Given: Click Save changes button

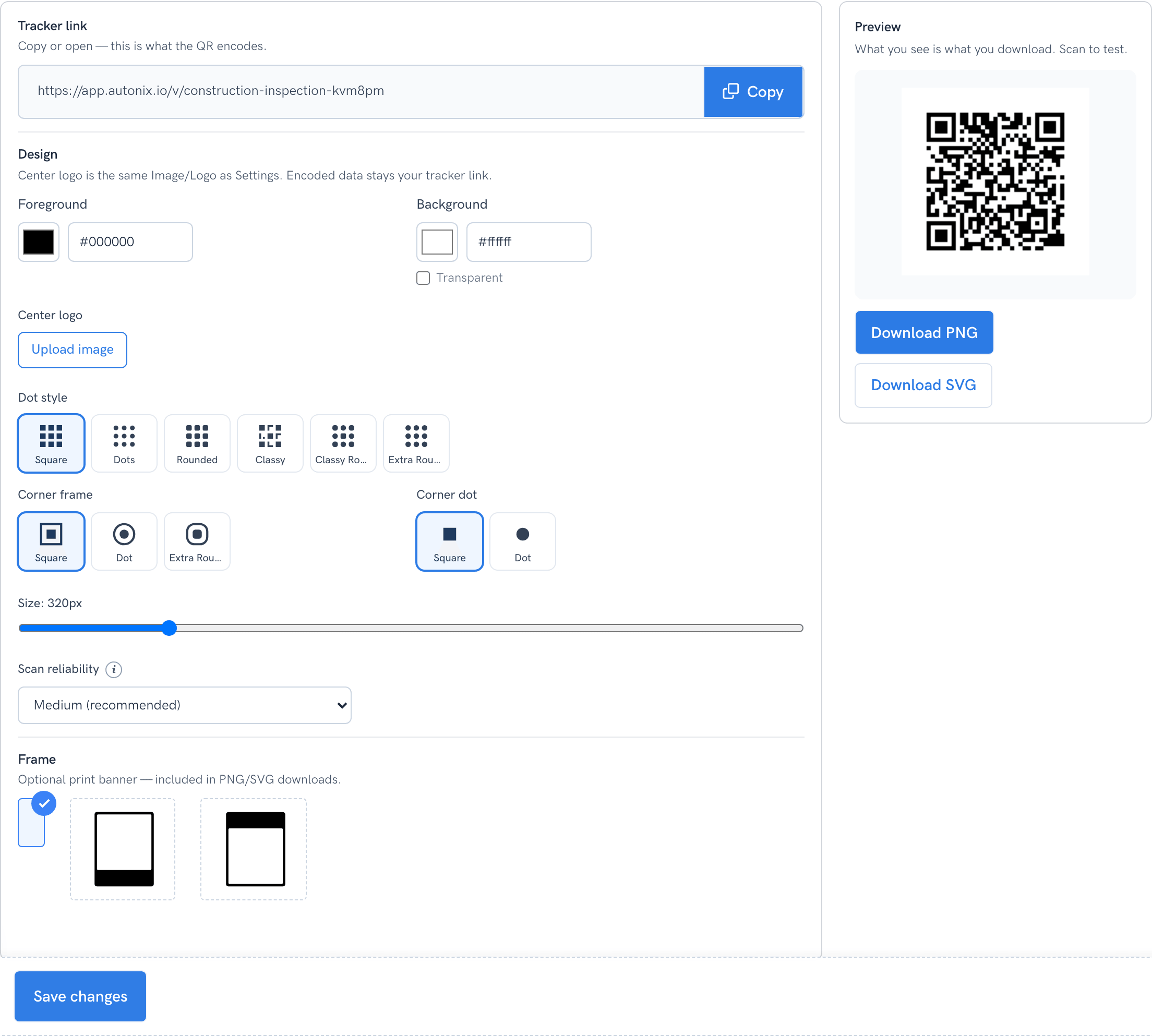Looking at the screenshot, I should 80,996.
